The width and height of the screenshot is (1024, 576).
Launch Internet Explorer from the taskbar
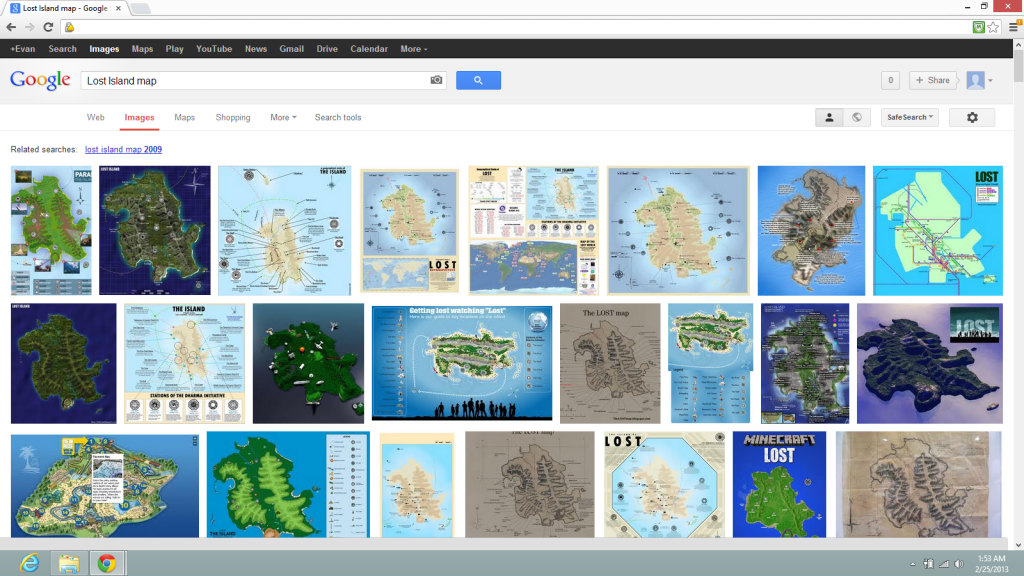coord(29,563)
